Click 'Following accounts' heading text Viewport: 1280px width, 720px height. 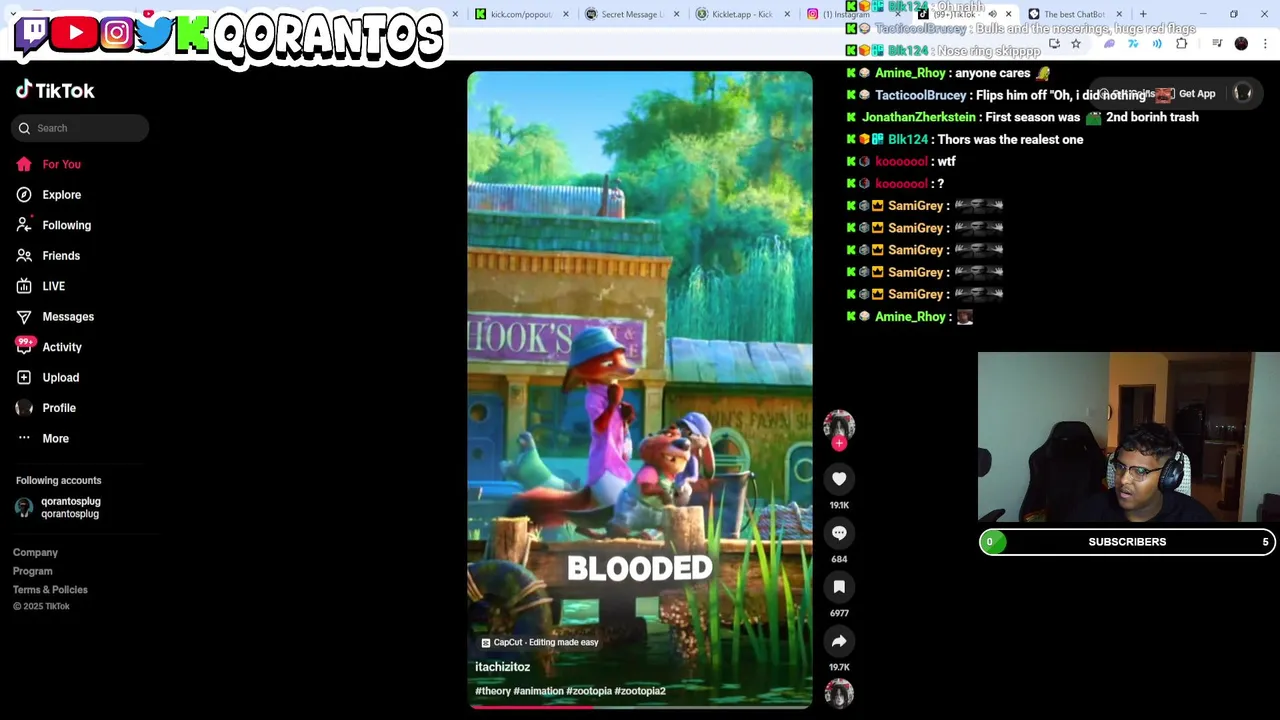point(58,481)
